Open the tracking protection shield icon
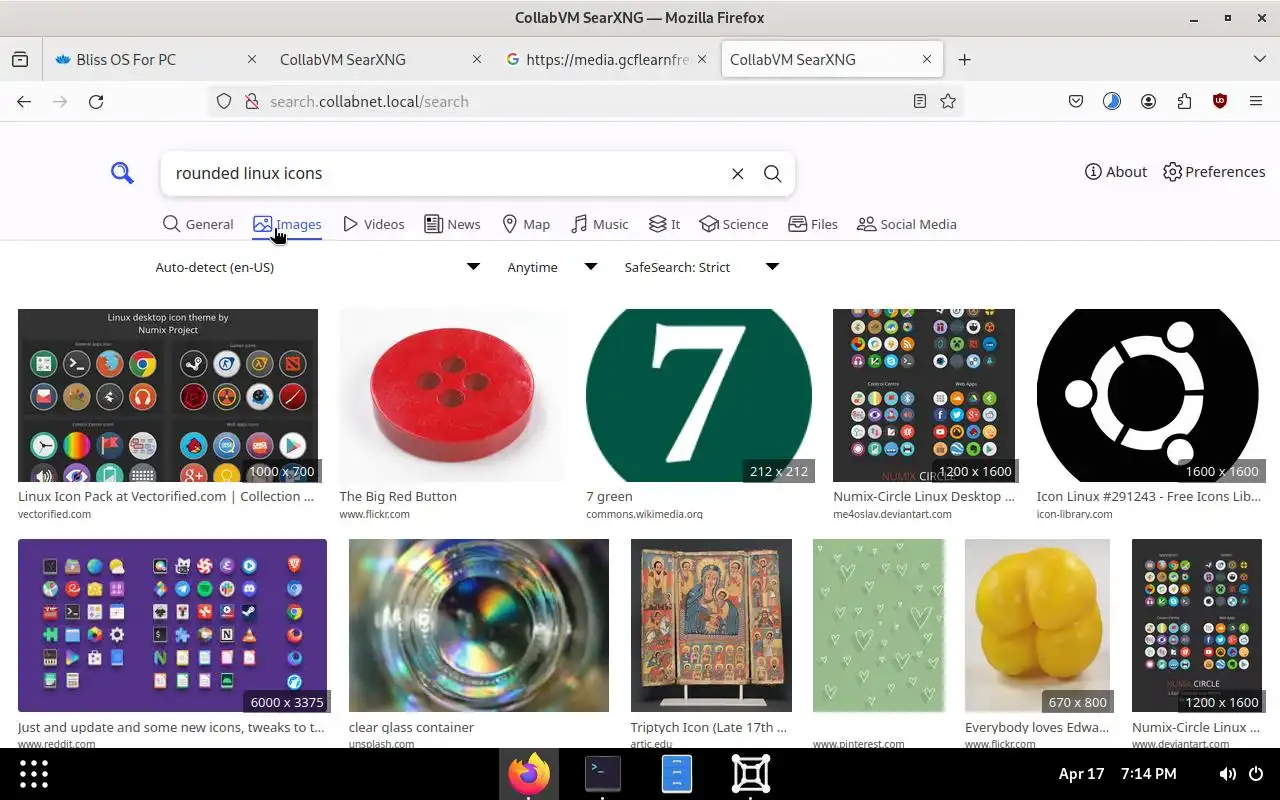1280x800 pixels. pyautogui.click(x=224, y=101)
